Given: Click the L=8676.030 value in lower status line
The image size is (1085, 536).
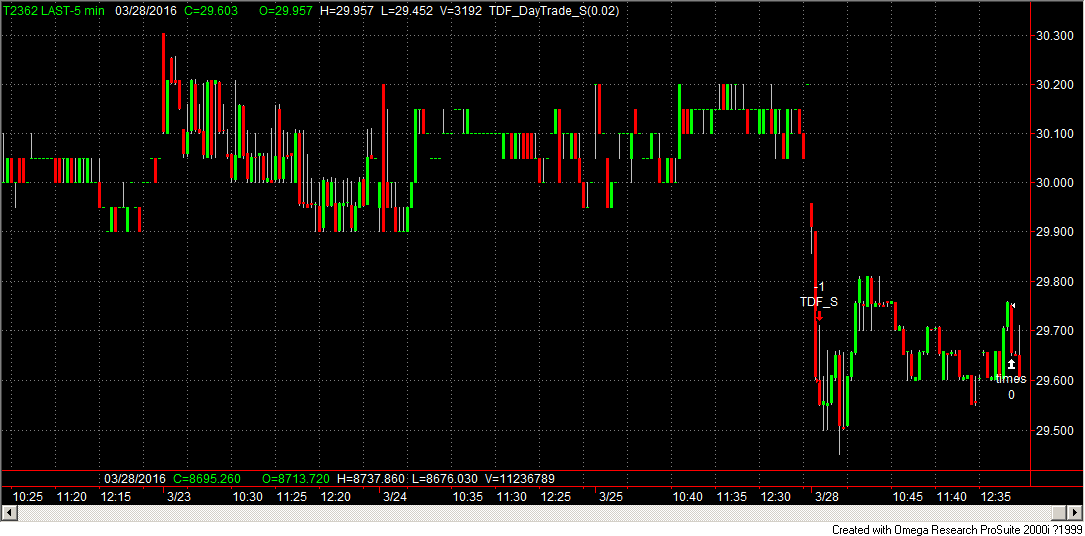Looking at the screenshot, I should click(444, 478).
